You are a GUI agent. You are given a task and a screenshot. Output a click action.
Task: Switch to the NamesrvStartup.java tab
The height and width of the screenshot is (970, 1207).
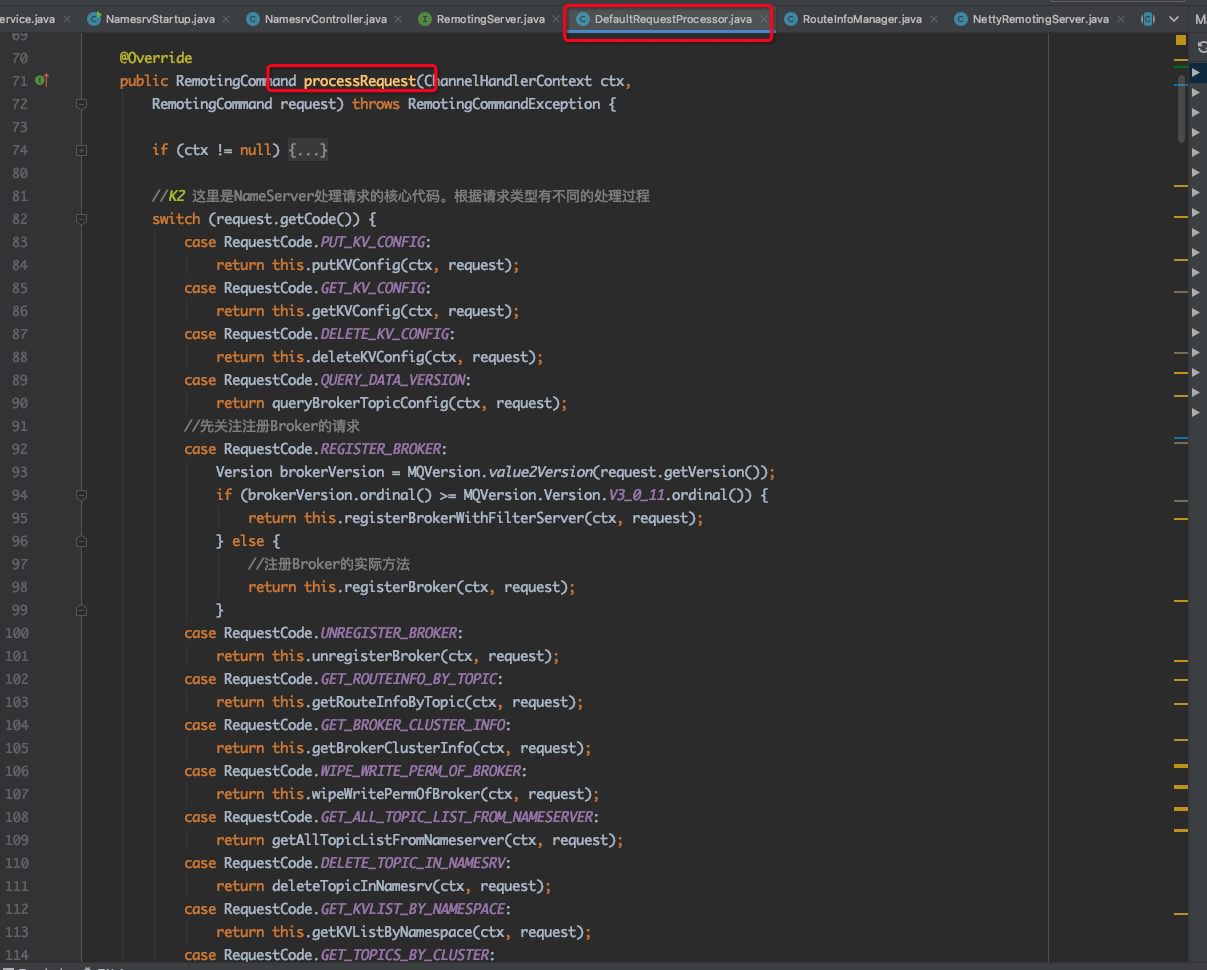[x=160, y=19]
